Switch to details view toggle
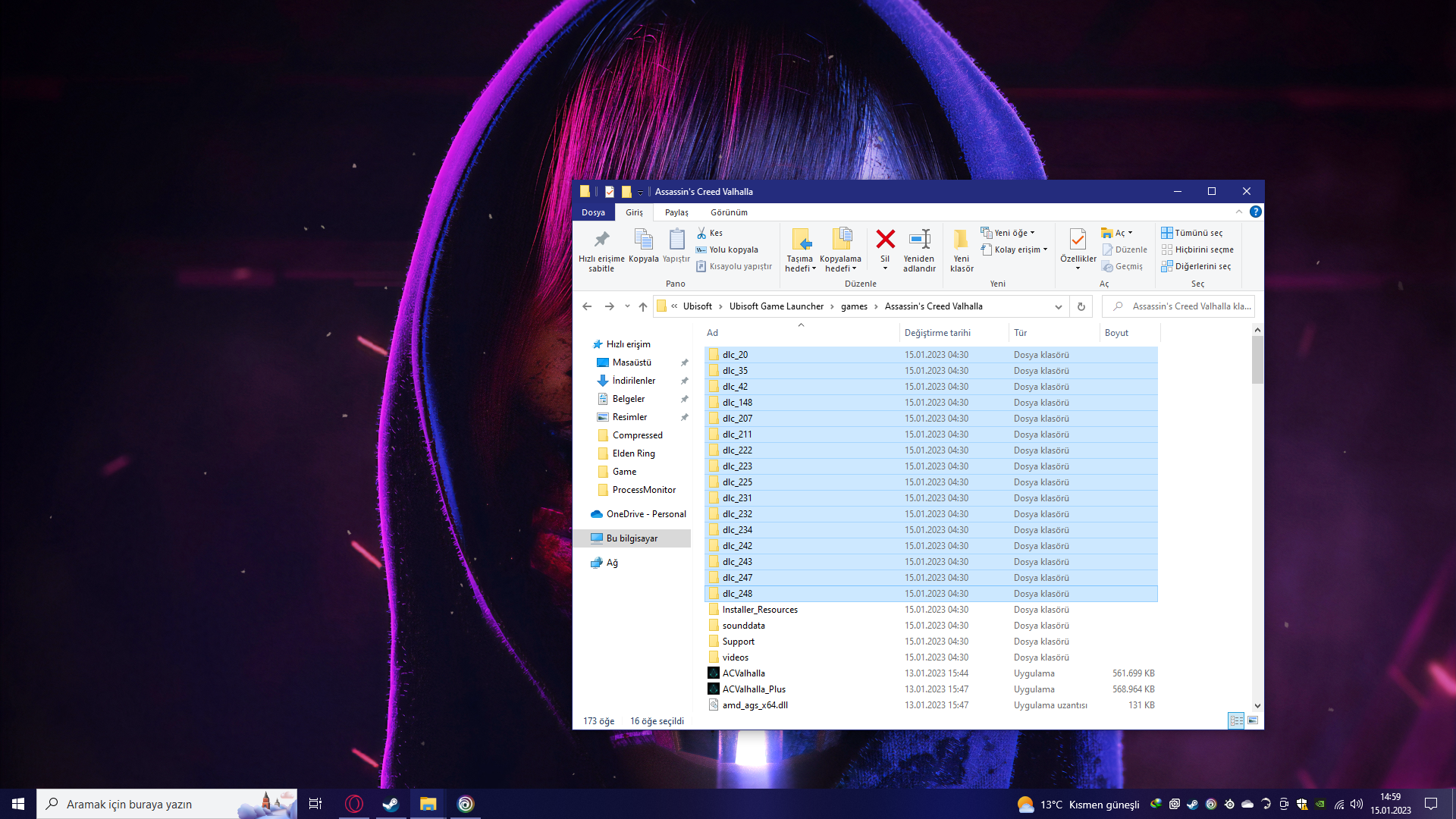 1236,720
